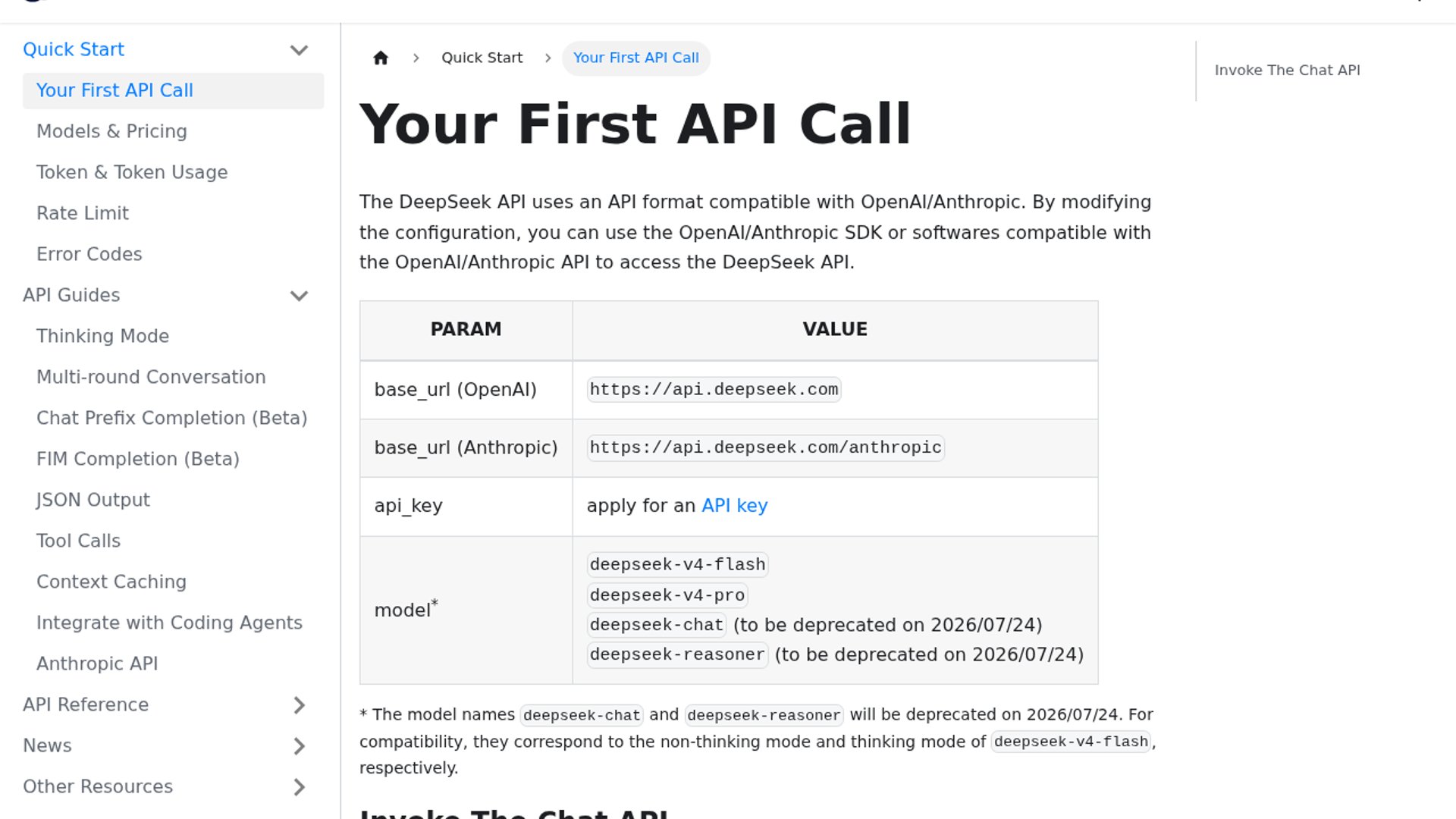Image resolution: width=1456 pixels, height=819 pixels.
Task: Expand the API Reference section arrow
Action: 299,705
